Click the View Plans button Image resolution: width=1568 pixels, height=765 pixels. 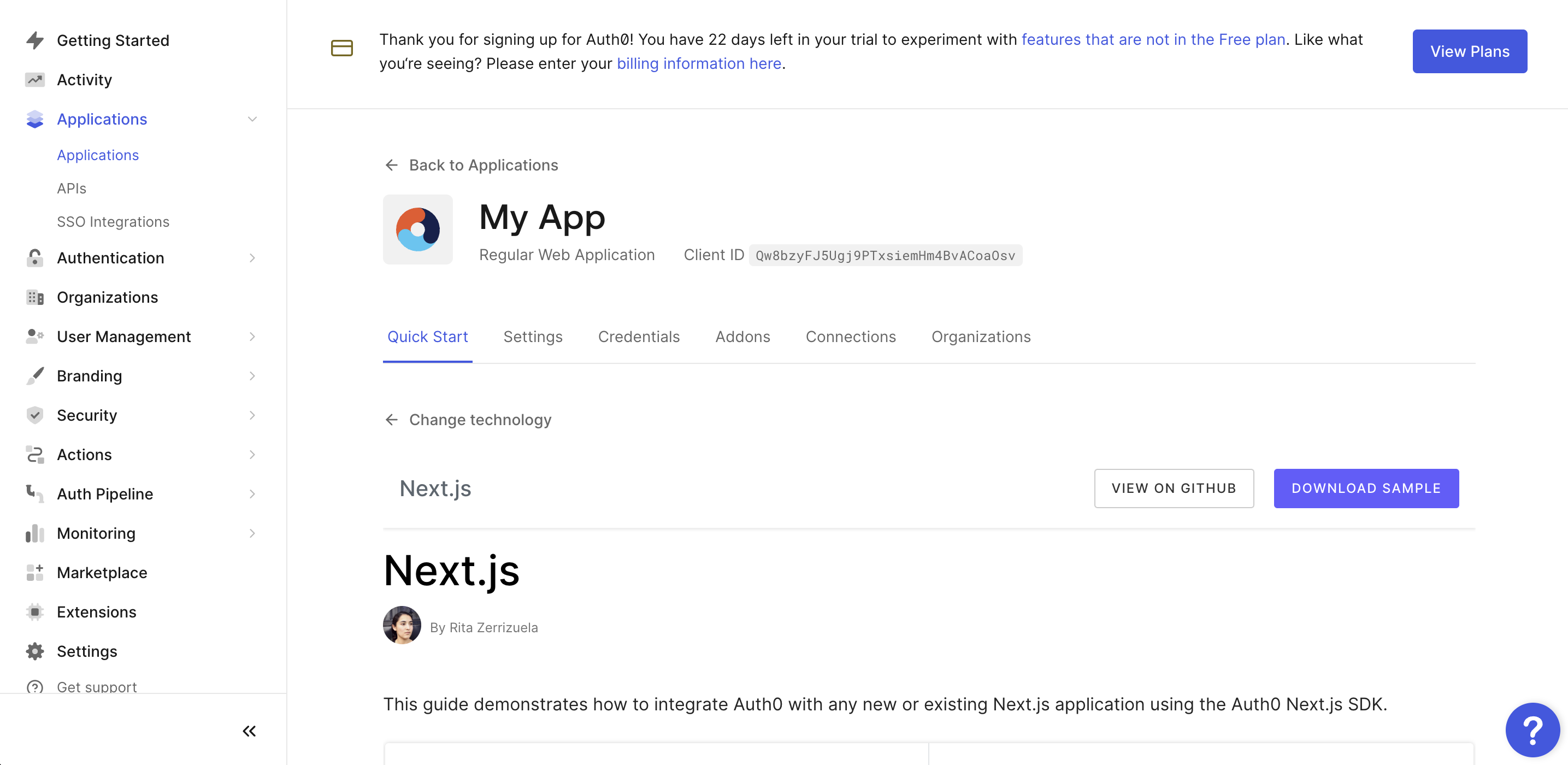[1470, 51]
